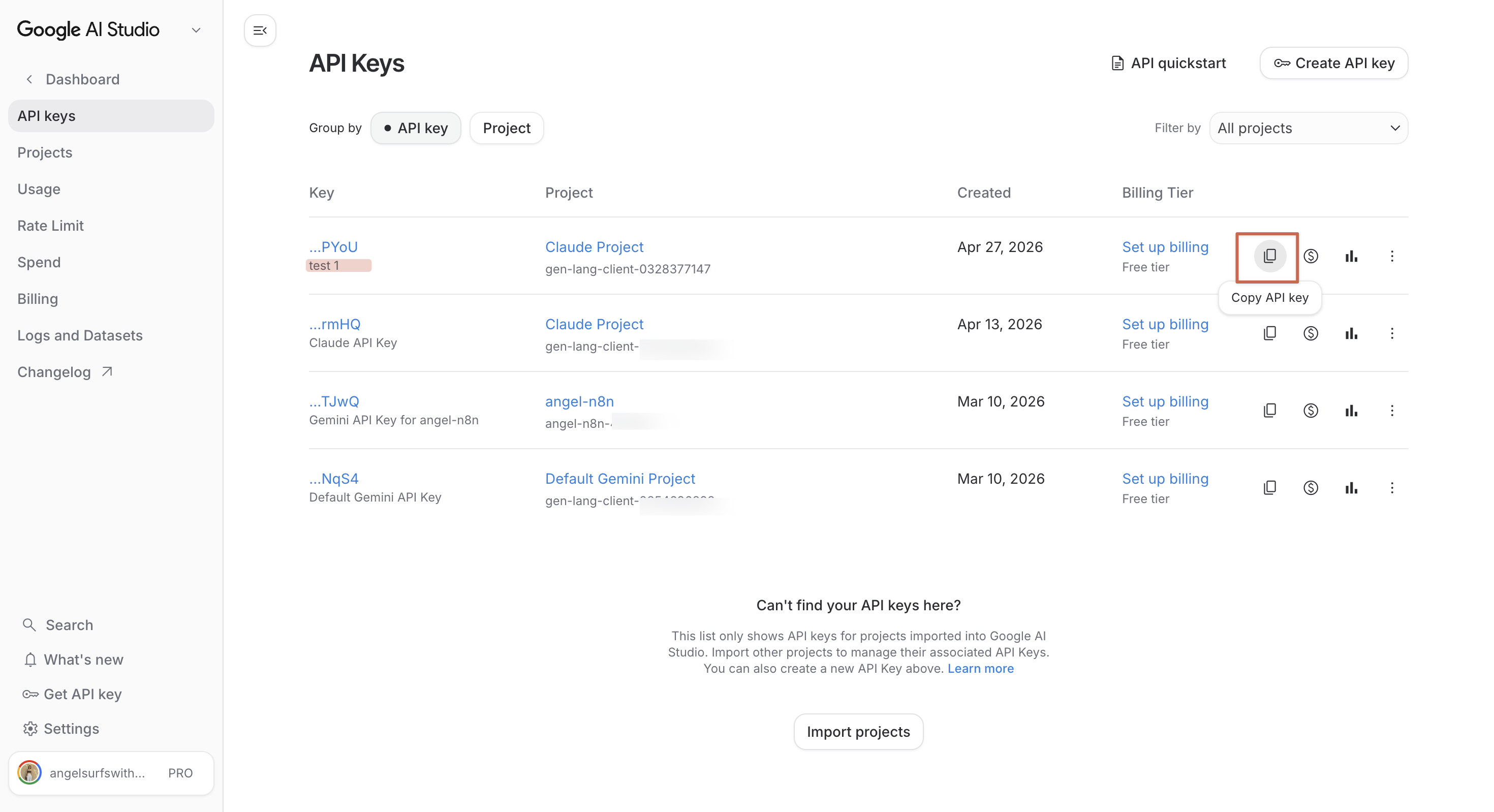Open Rate Limit in the sidebar

point(50,226)
